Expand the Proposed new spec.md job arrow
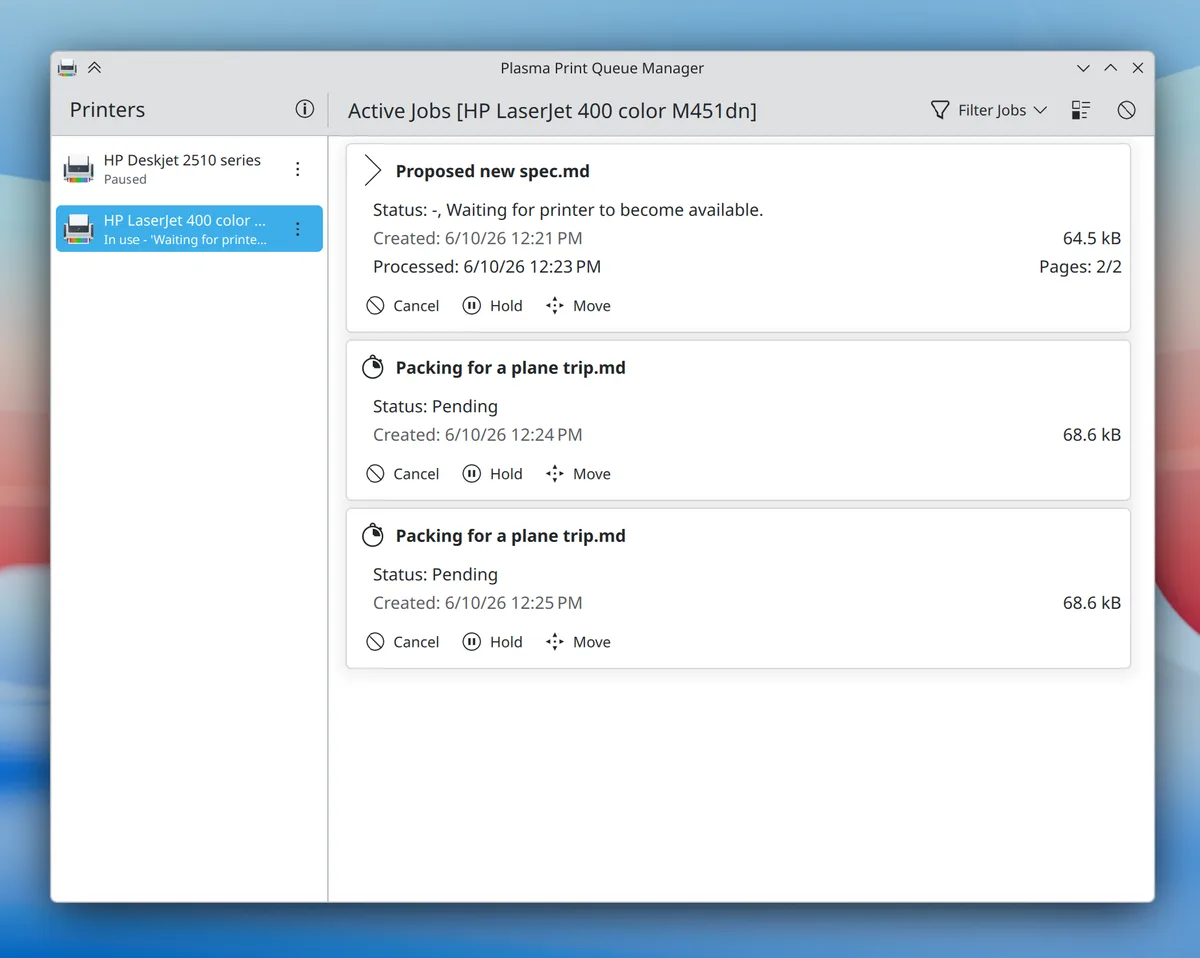The height and width of the screenshot is (958, 1200). coord(372,171)
